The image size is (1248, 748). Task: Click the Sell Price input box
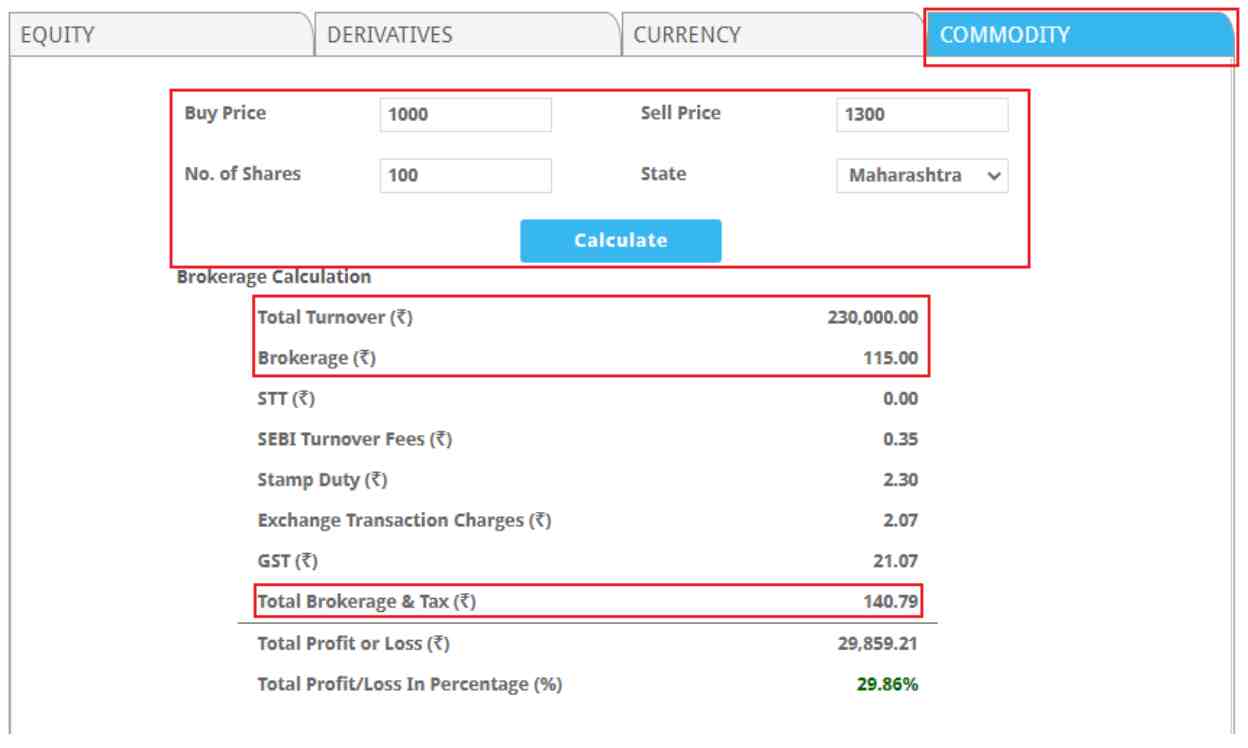921,115
